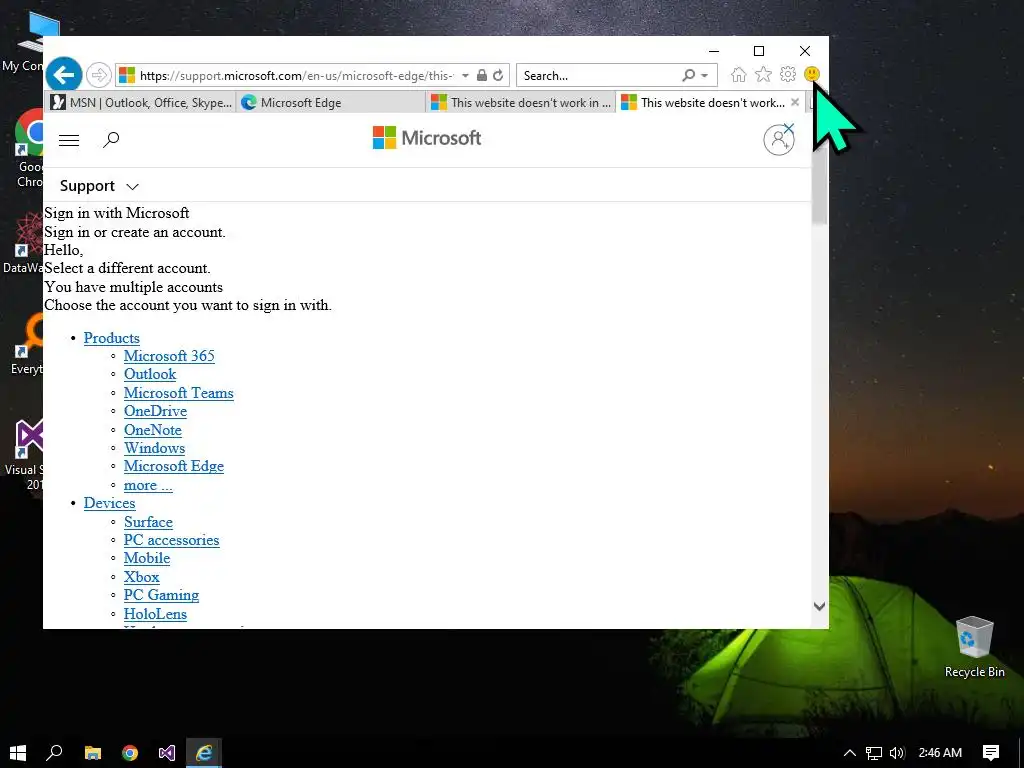
Task: Open the Microsoft Teams link
Action: tap(179, 392)
